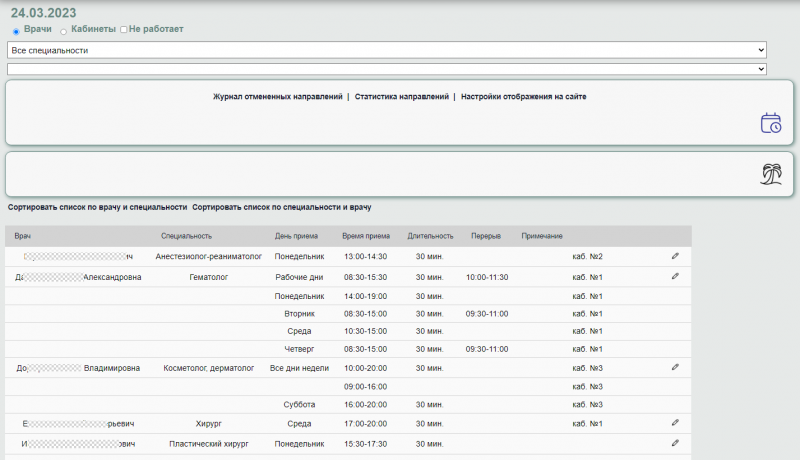
Task: Edit the Хирург schedule using pencil icon
Action: coord(675,423)
